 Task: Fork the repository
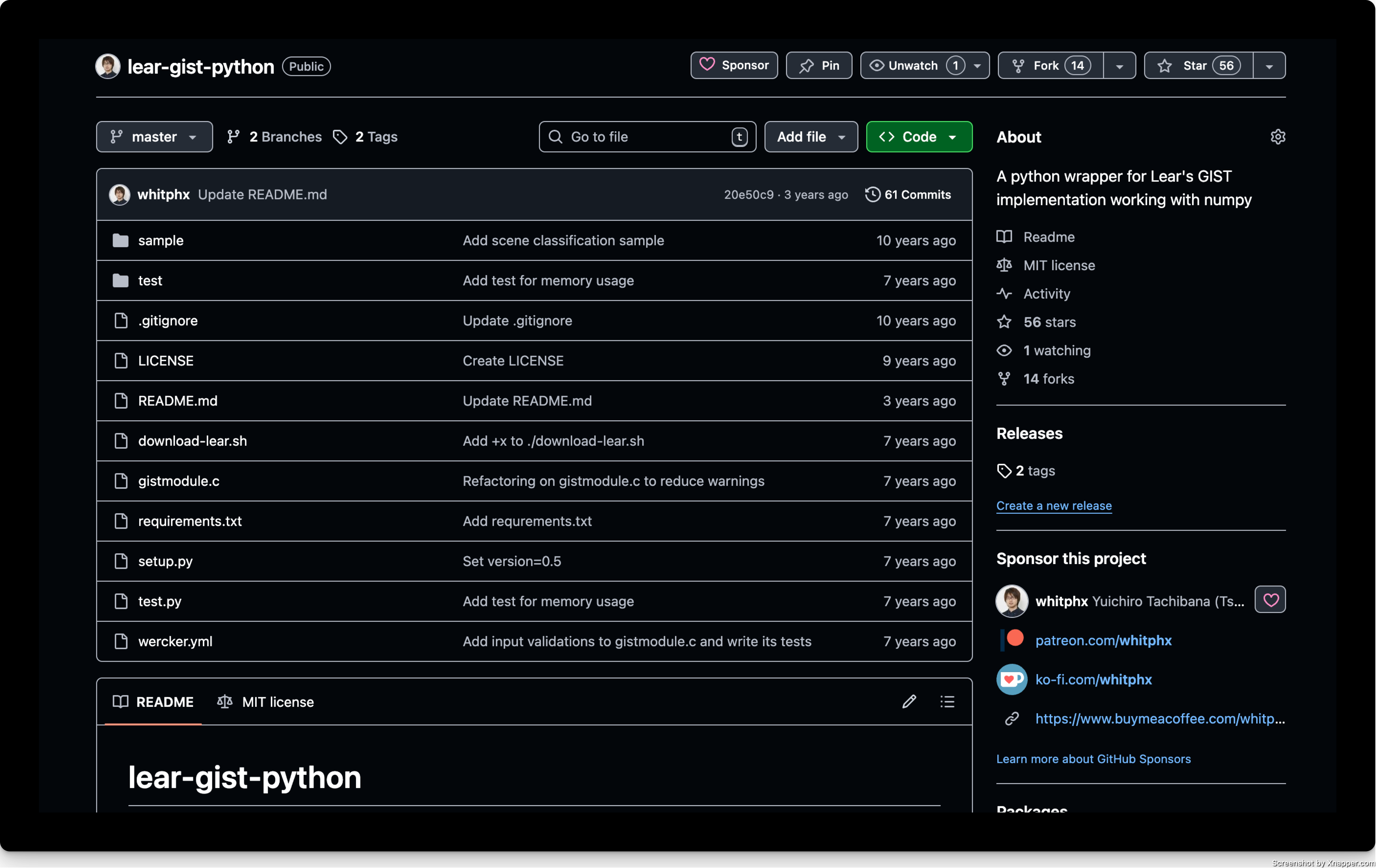(1050, 66)
